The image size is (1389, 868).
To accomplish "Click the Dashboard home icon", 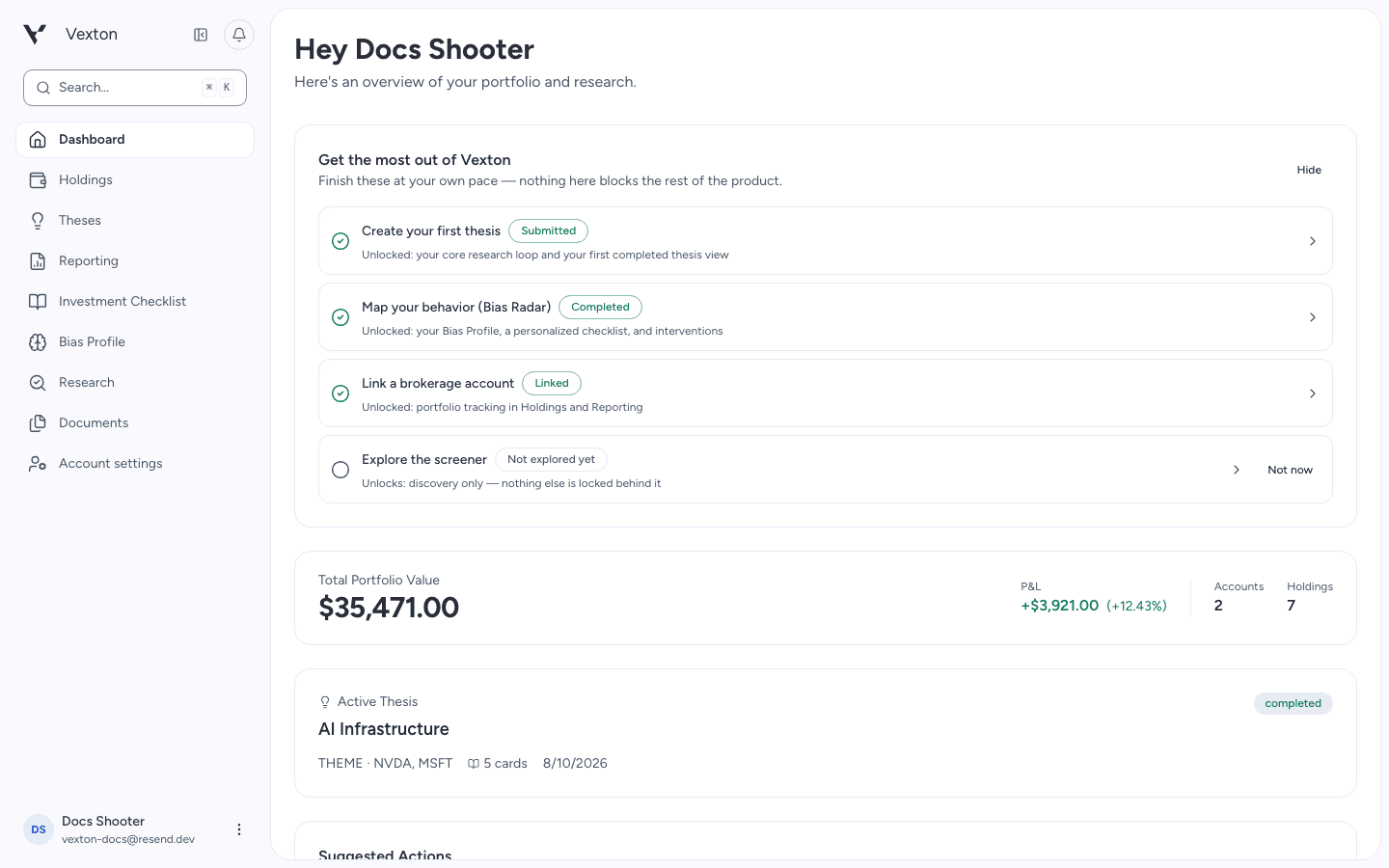I will [x=38, y=140].
